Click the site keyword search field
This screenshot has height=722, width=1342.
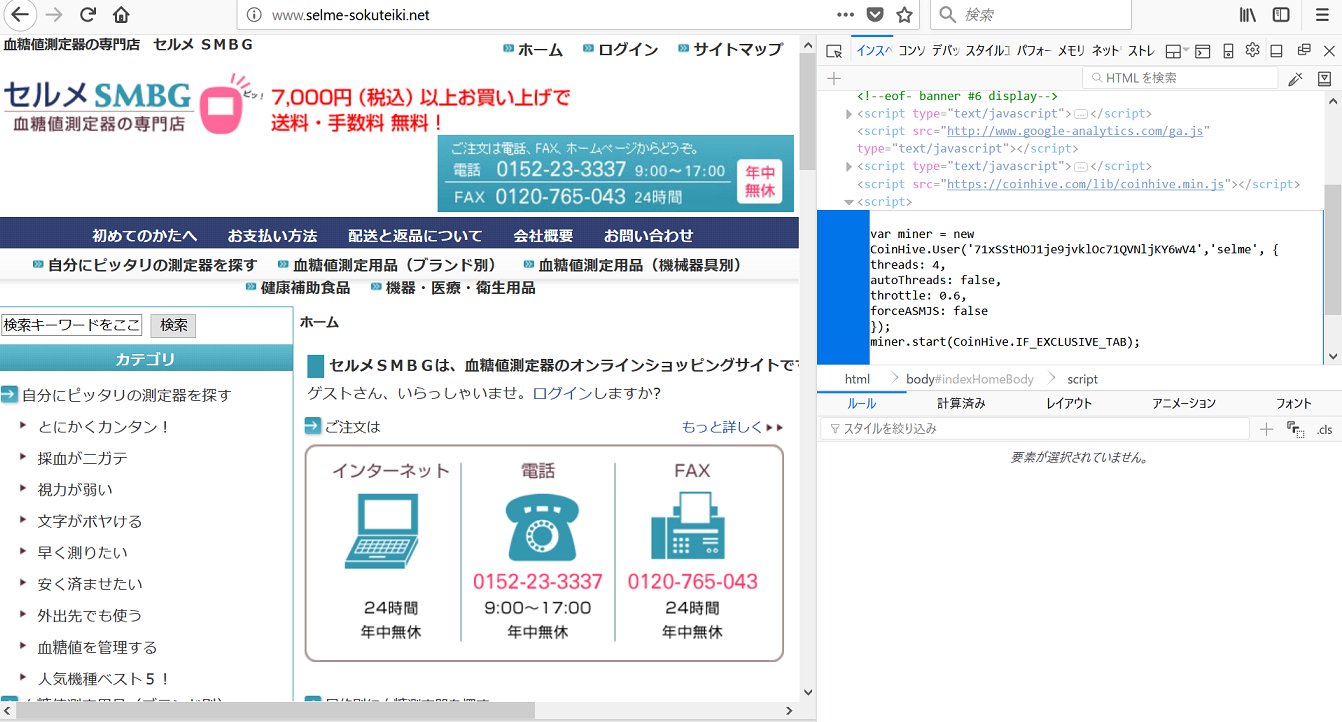pos(72,325)
